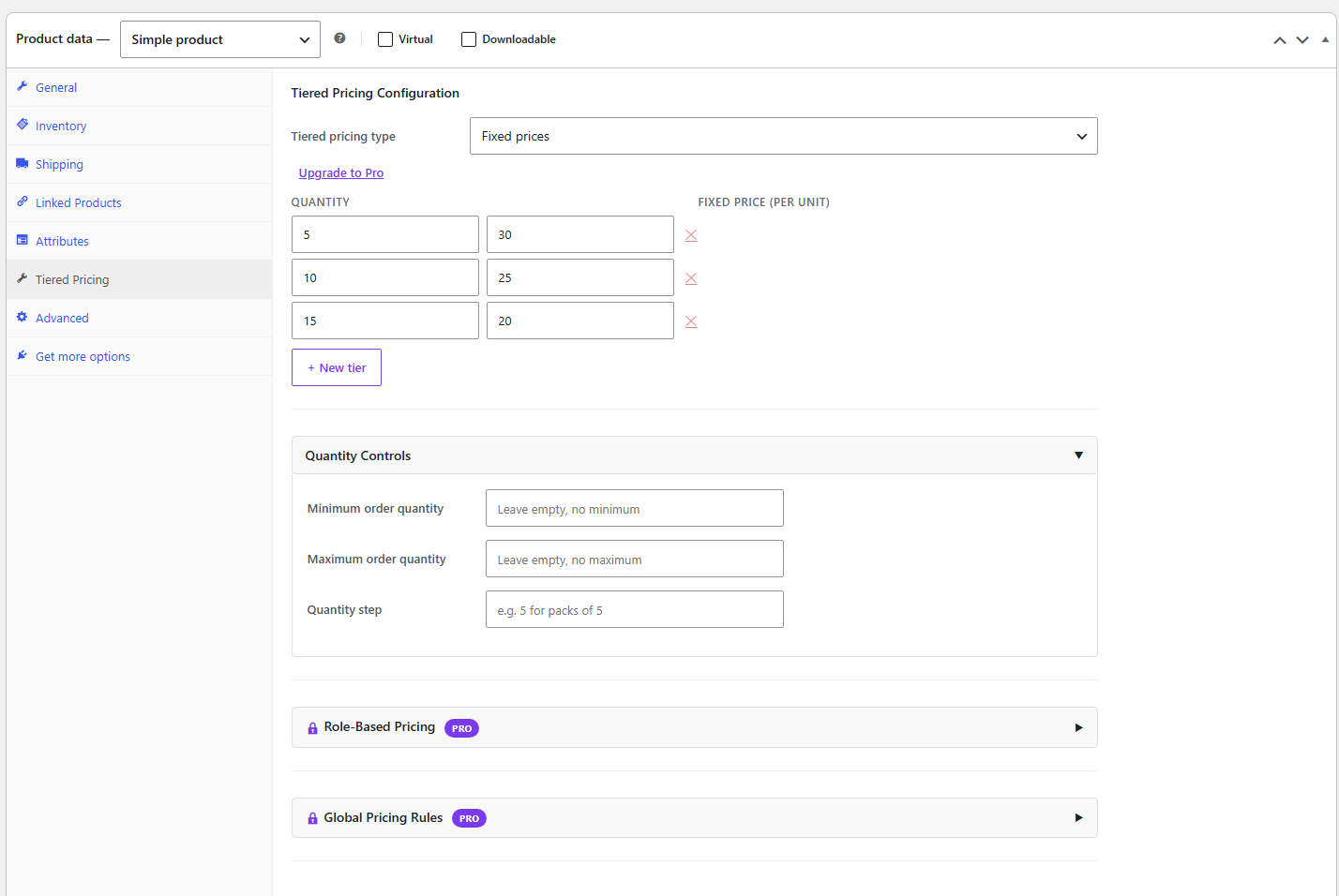
Task: Click the PRO badge beside Role-Based Pricing
Action: (461, 728)
